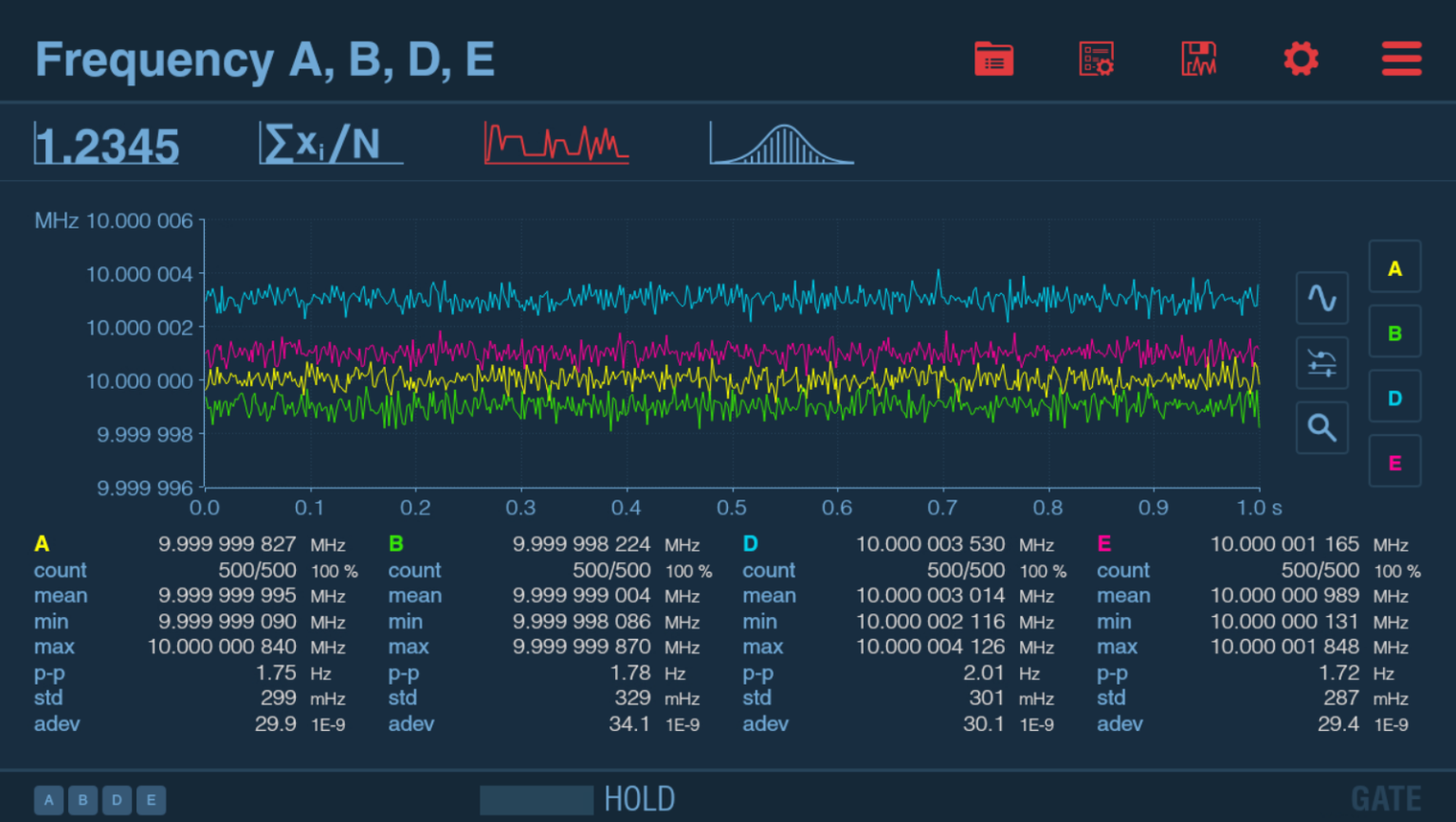Viewport: 1456px width, 822px height.
Task: Click the sine wave icon beside graph
Action: click(1321, 298)
